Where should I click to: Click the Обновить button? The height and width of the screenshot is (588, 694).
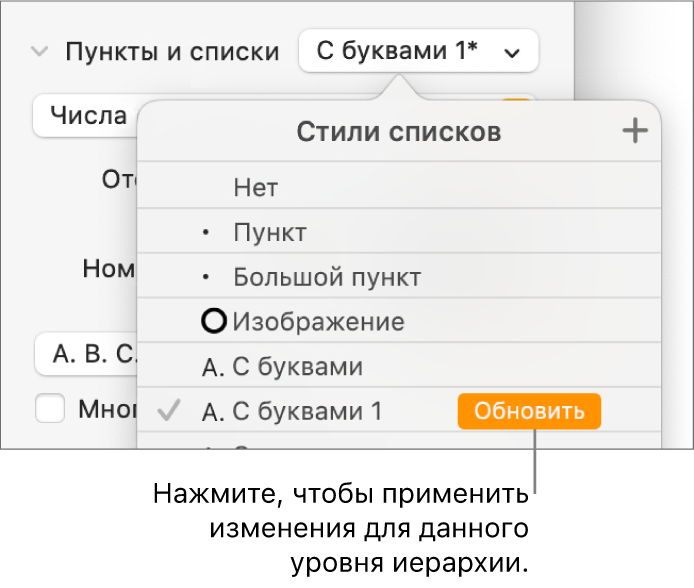[x=529, y=411]
